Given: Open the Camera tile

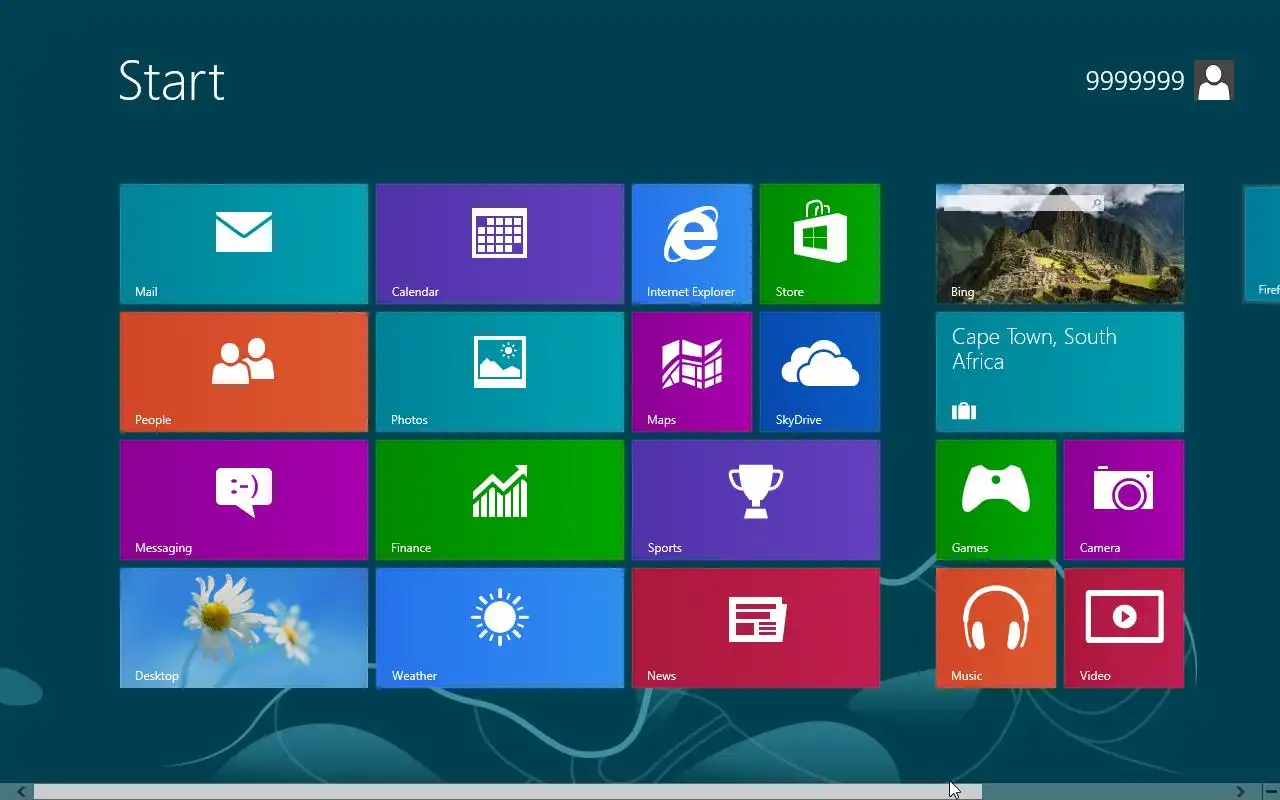Looking at the screenshot, I should tap(1124, 500).
